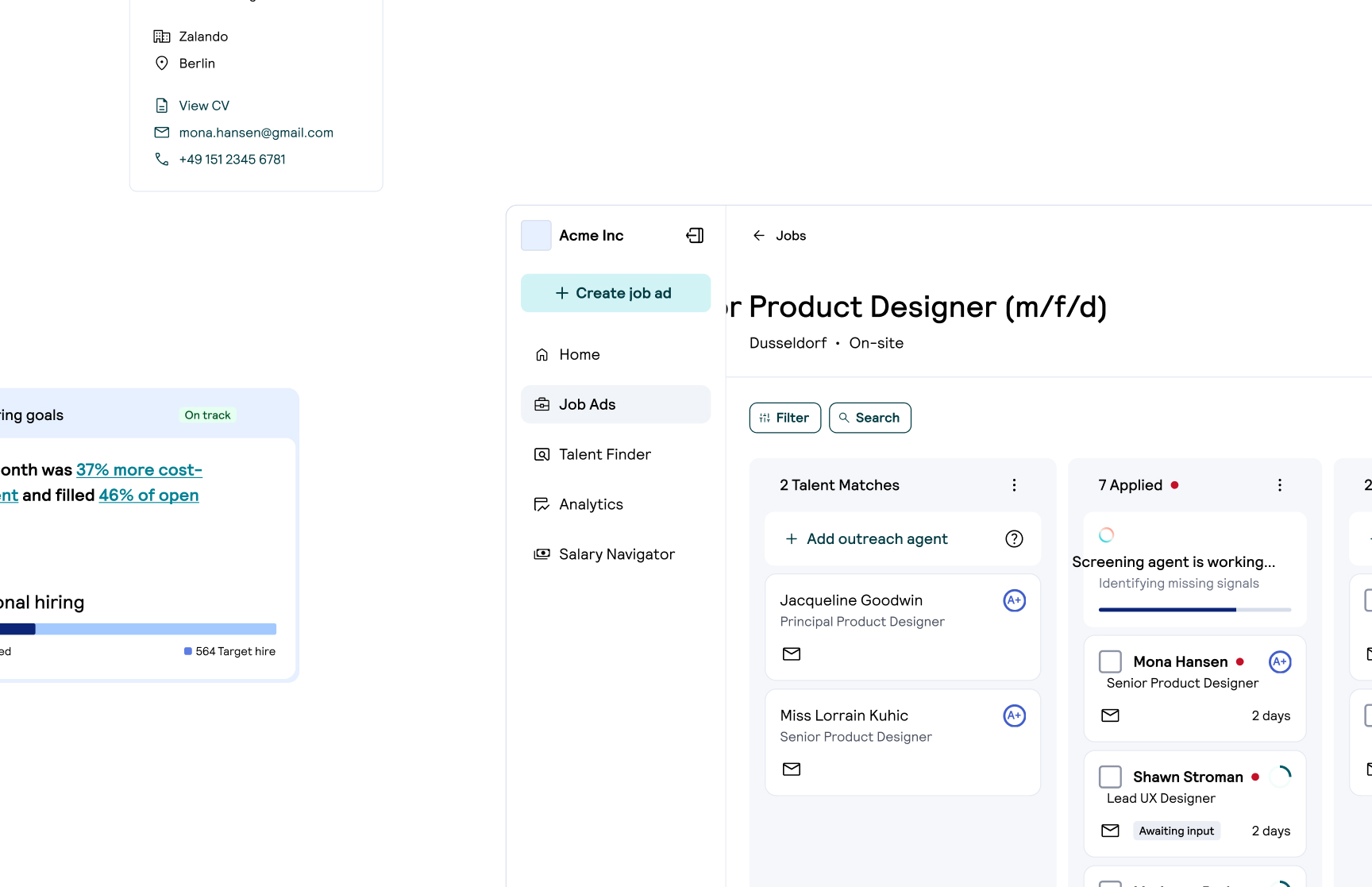Click loading spinner on Shawn Stroman card
Image resolution: width=1372 pixels, height=887 pixels.
[1281, 777]
